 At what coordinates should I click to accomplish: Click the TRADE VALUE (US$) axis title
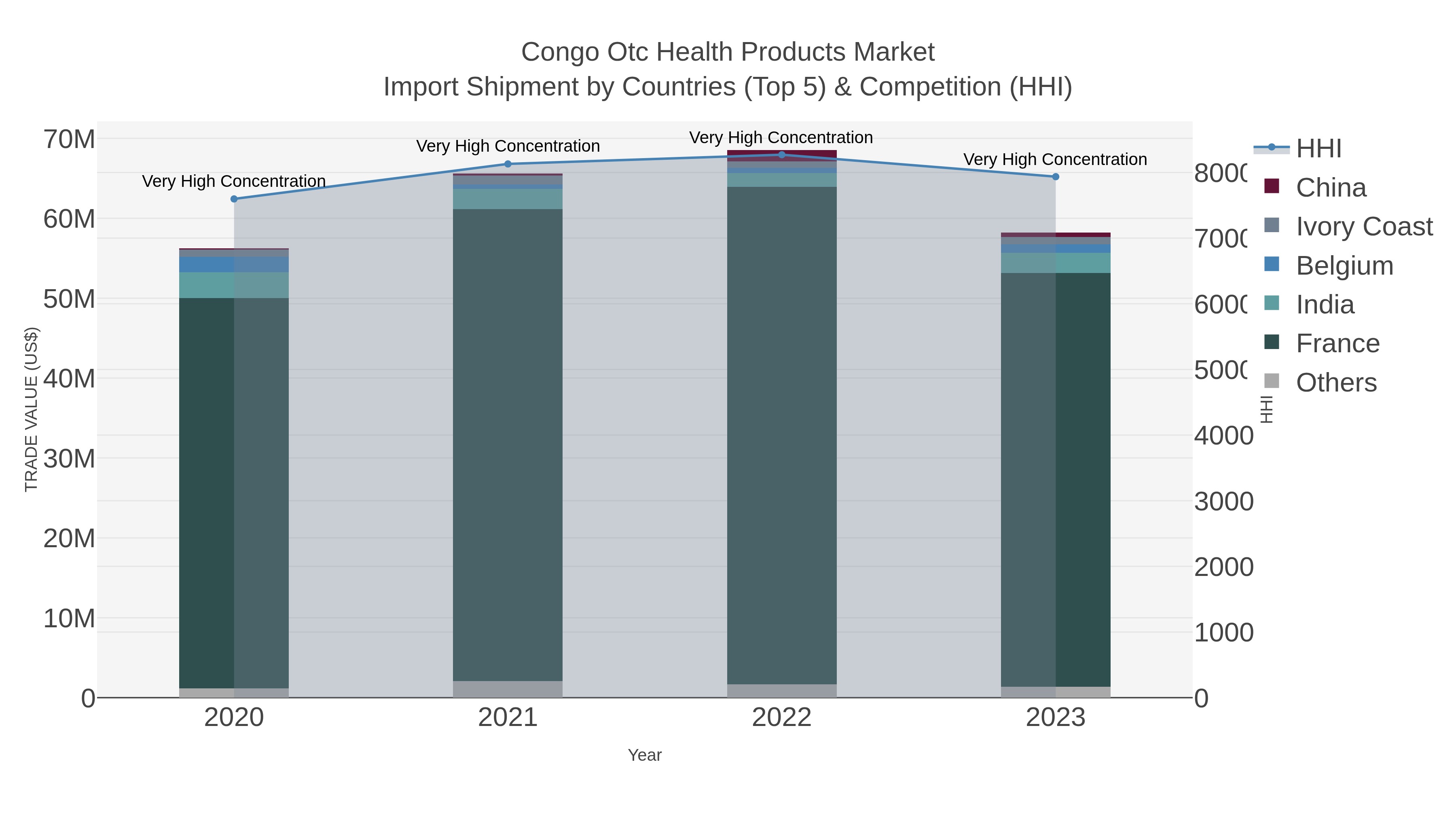31,409
